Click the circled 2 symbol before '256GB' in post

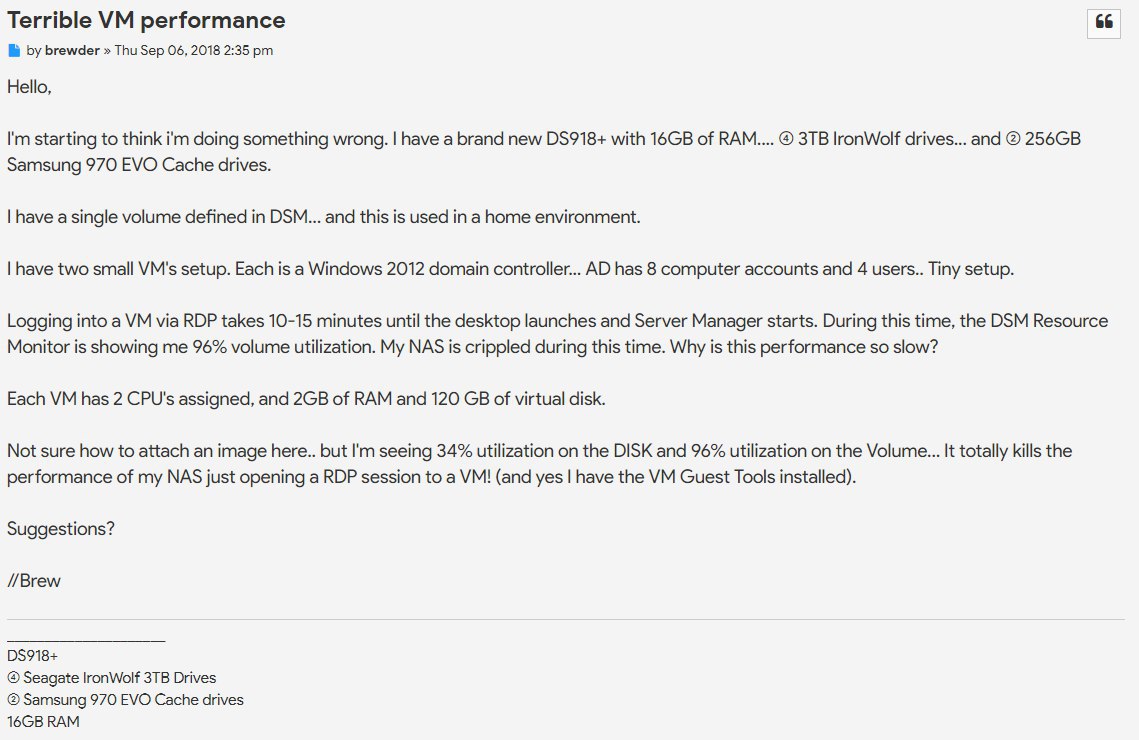(1014, 139)
